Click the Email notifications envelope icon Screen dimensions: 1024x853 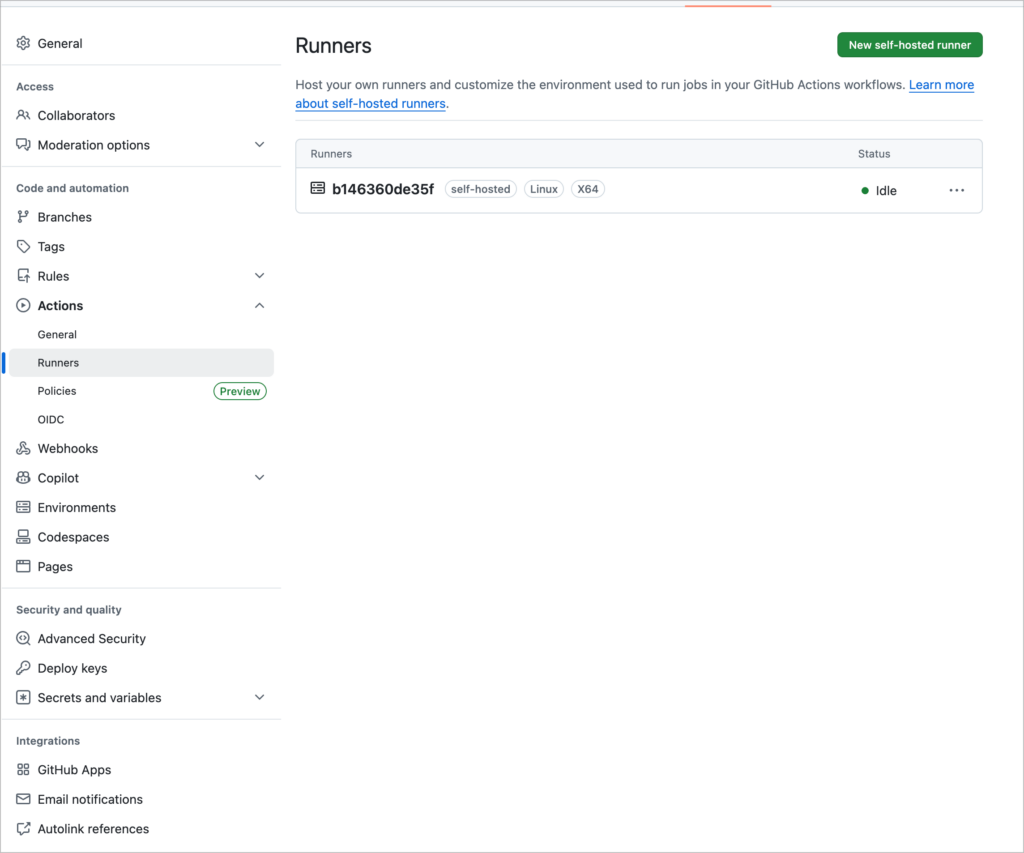24,799
